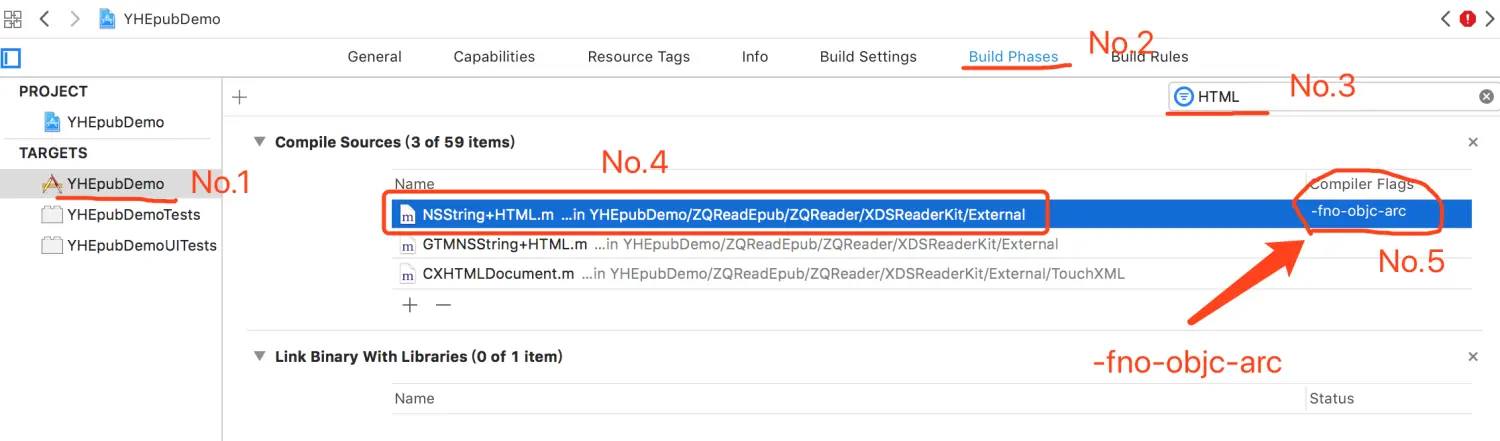This screenshot has width=1500, height=441.
Task: Delete the Link Binary With Libraries phase
Action: [x=1472, y=356]
